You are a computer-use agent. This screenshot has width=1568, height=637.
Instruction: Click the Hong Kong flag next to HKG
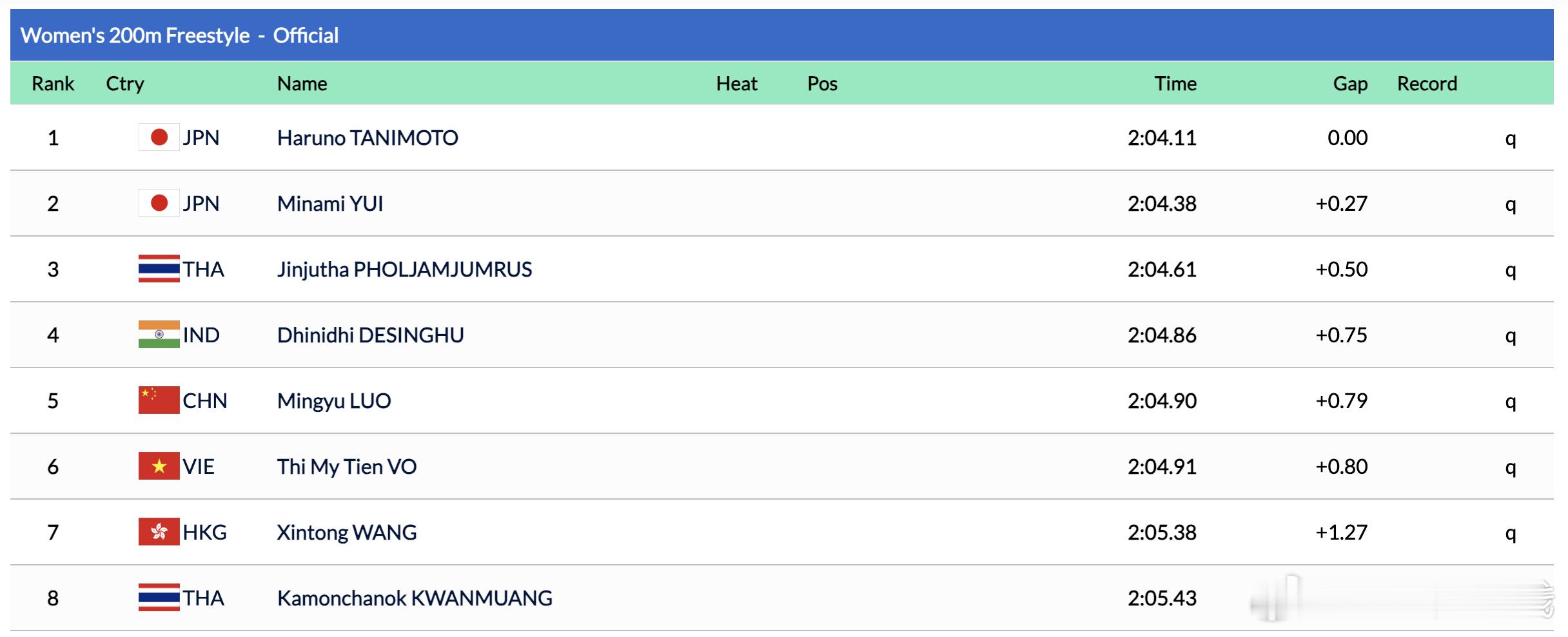click(159, 532)
